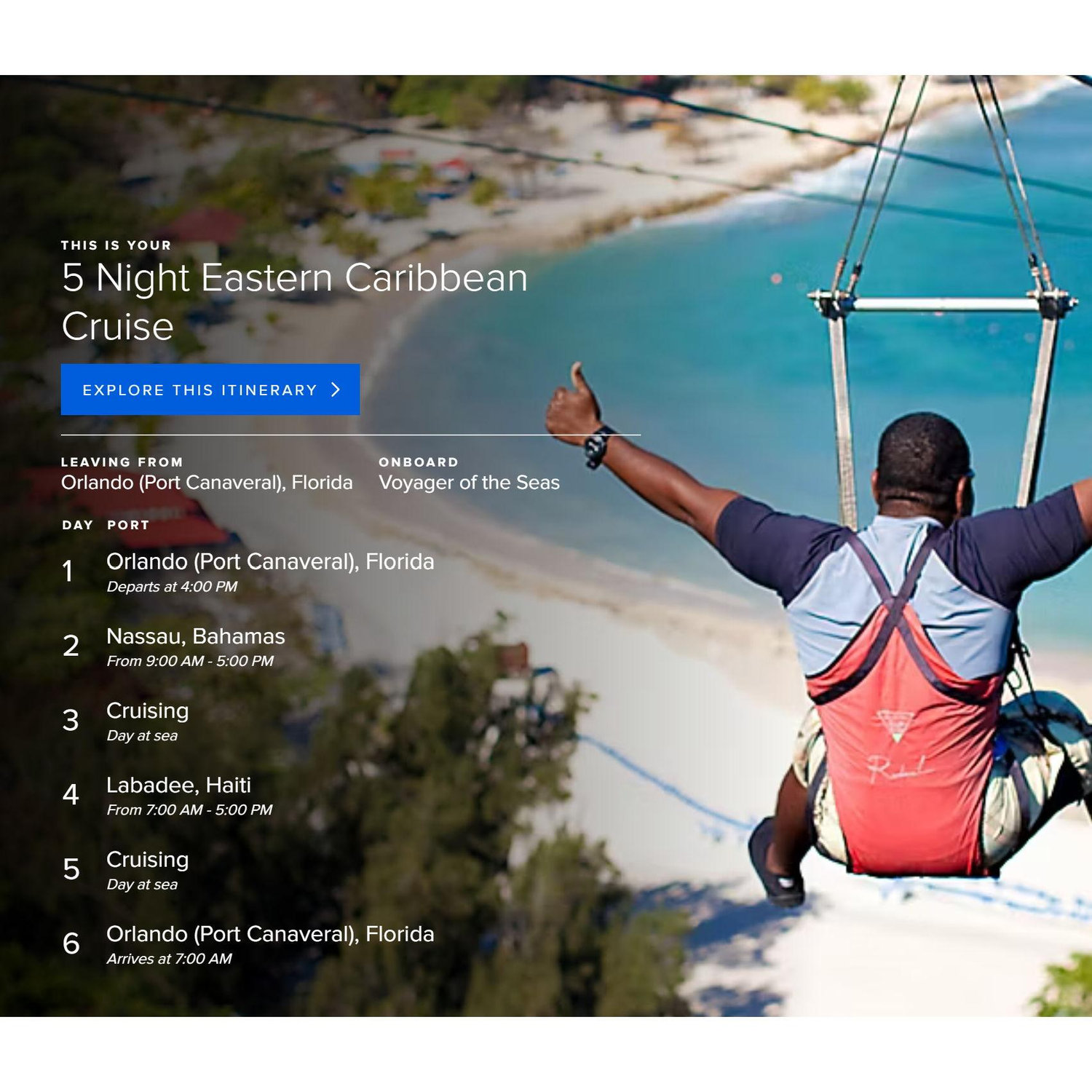
Task: Select day 5 Cruising entry
Action: pyautogui.click(x=148, y=860)
